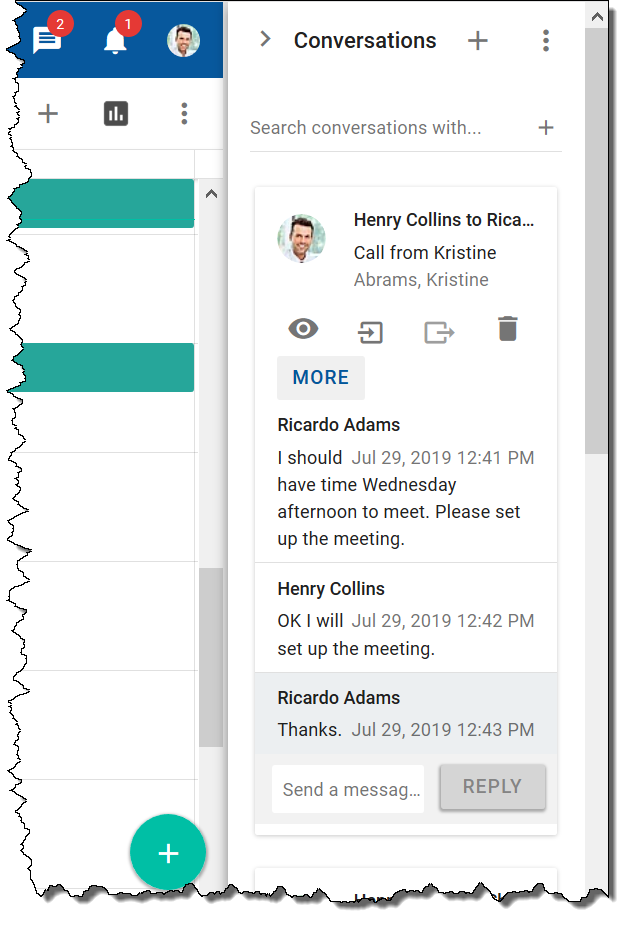Viewport: 625px width, 925px height.
Task: Select the move-in arrow icon on the conversation
Action: pyautogui.click(x=370, y=329)
